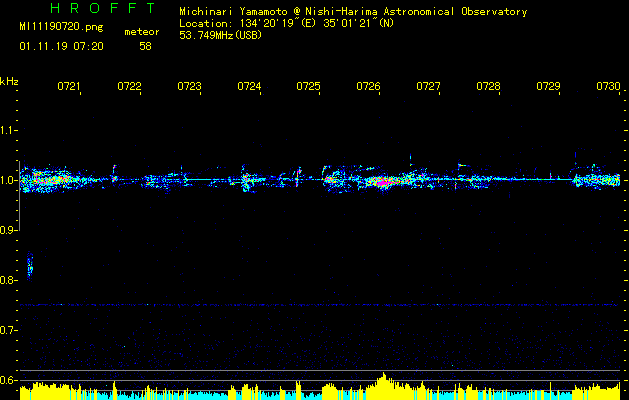The width and height of the screenshot is (629, 400).
Task: Click the 0.6 frequency axis label
Action: (8, 380)
